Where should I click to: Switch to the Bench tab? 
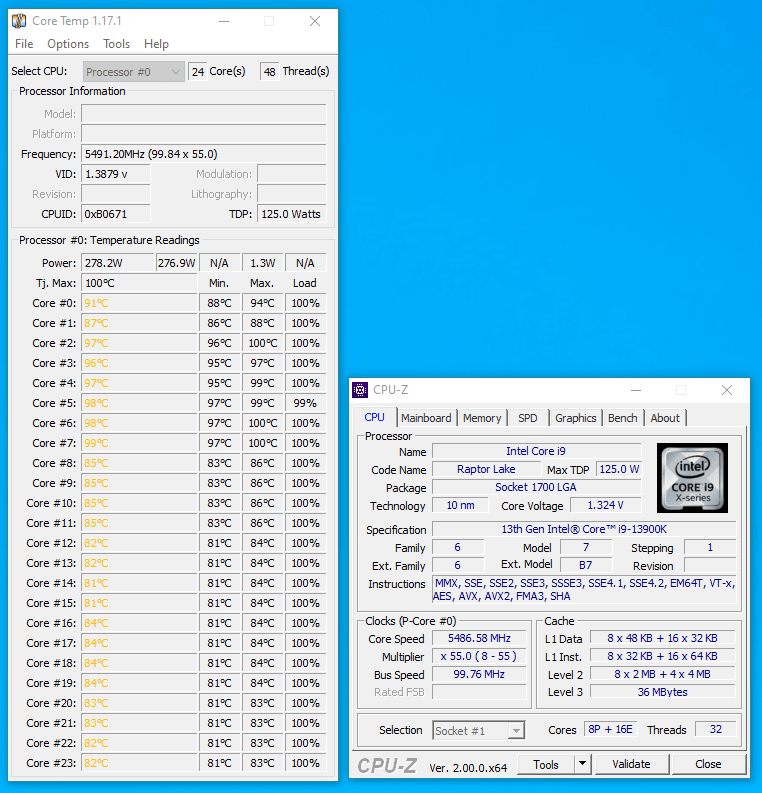pos(622,418)
